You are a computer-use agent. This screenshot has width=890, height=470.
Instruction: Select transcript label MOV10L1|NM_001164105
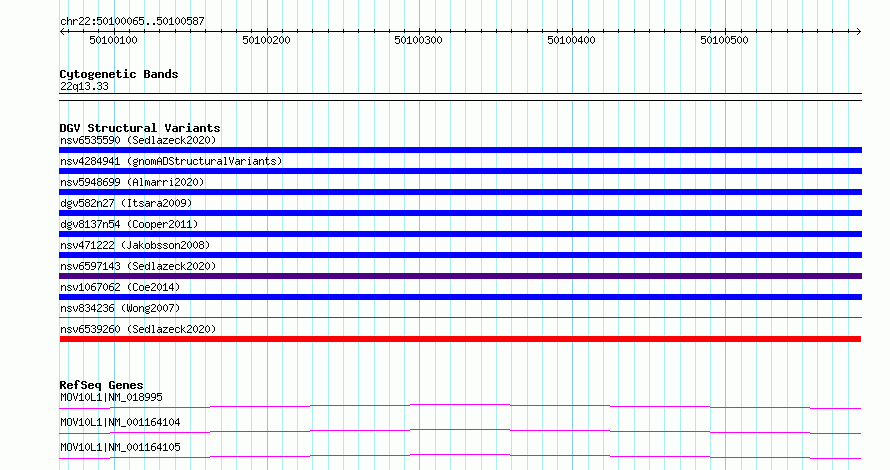click(x=120, y=447)
